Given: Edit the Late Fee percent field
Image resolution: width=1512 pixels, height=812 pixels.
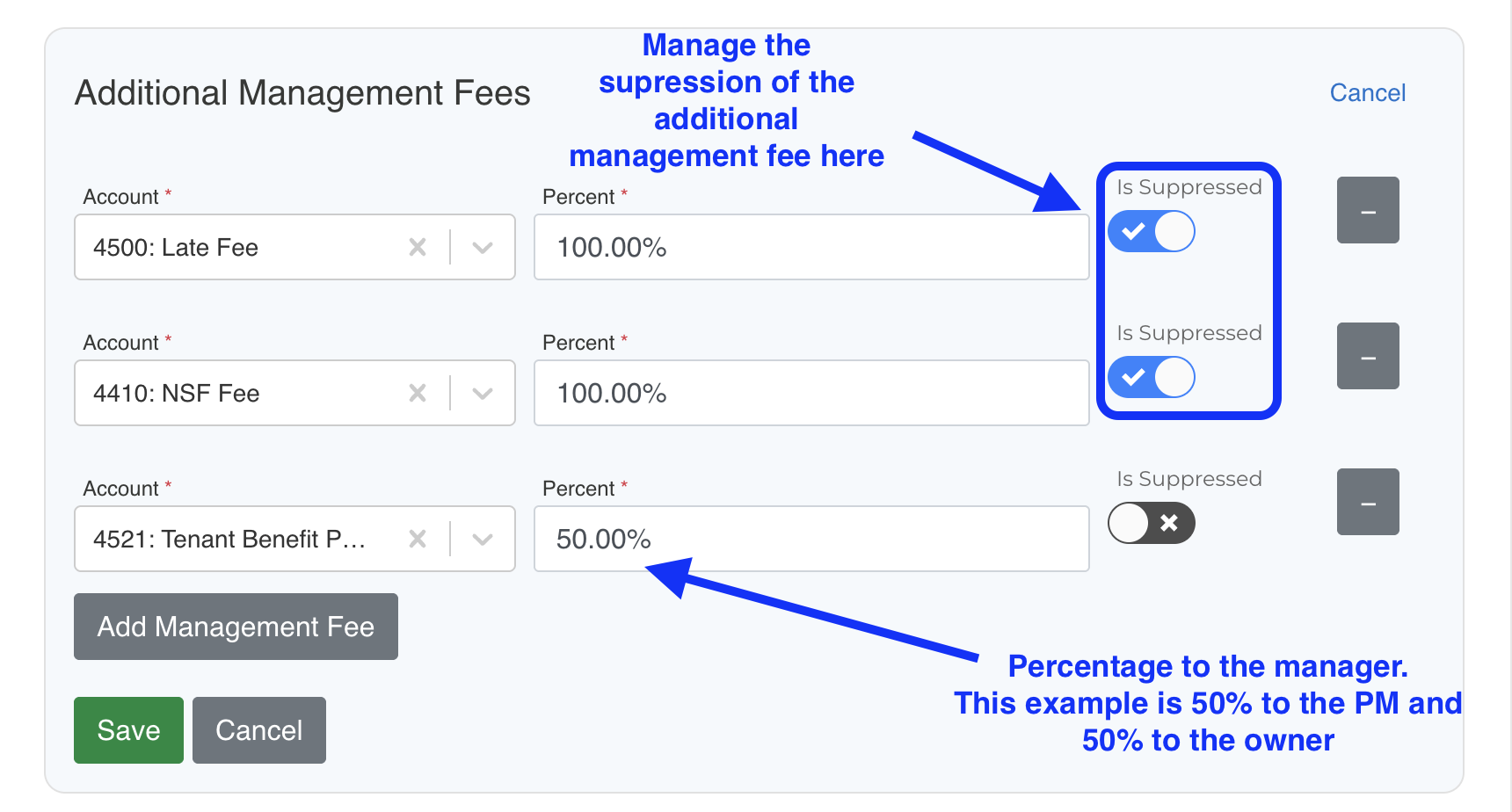Looking at the screenshot, I should click(x=811, y=248).
